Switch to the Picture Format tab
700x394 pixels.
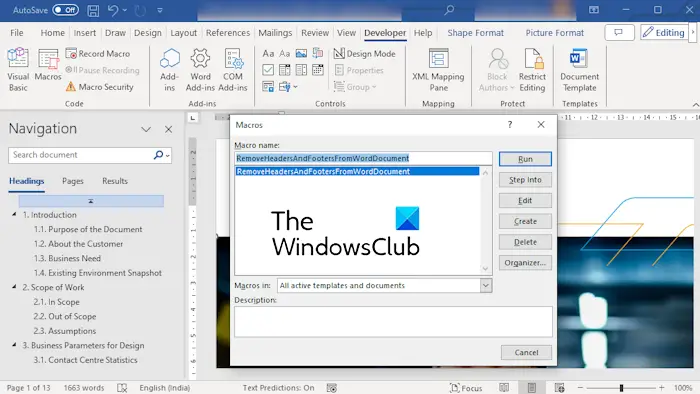coord(554,33)
